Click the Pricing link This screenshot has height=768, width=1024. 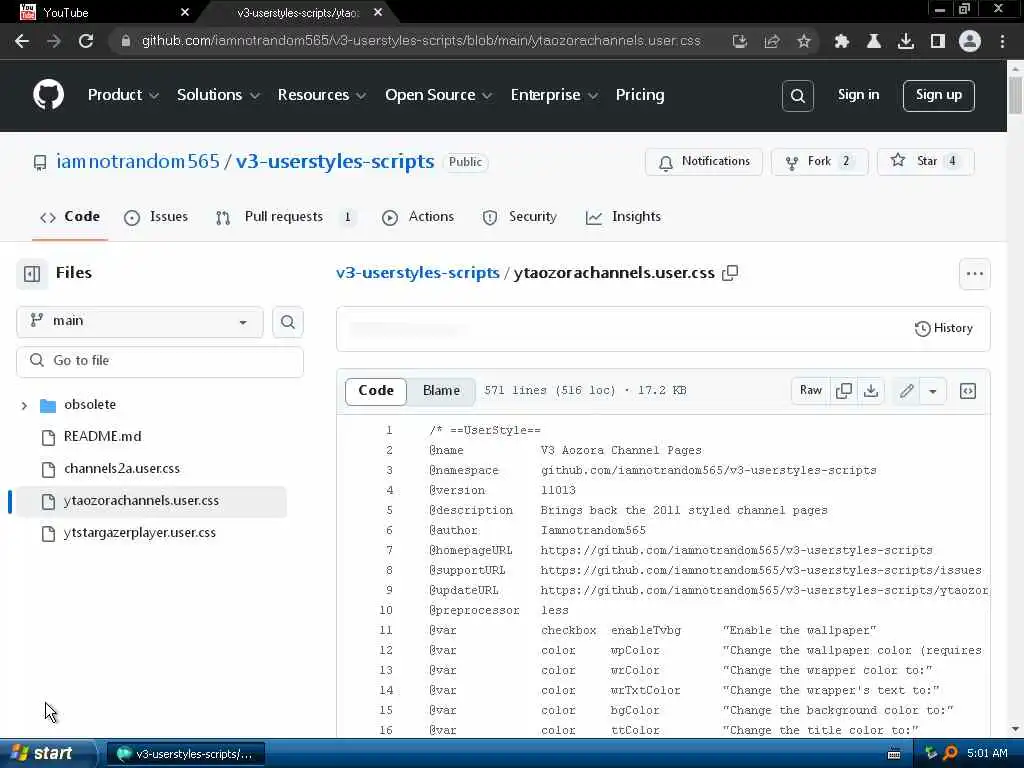pos(639,95)
